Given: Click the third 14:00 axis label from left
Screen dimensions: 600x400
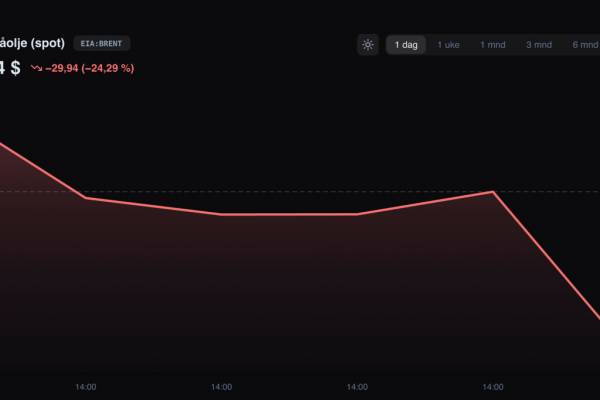Looking at the screenshot, I should 357,387.
